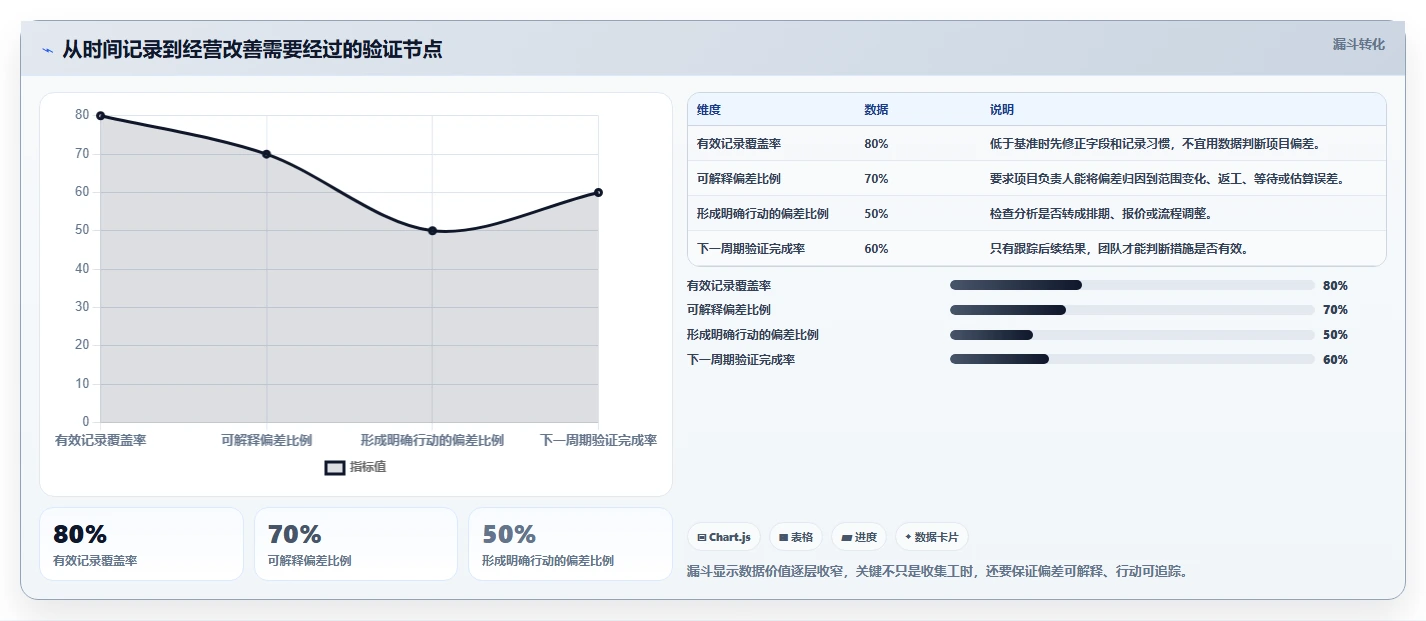Click the 80% label beside progress bar
Image resolution: width=1426 pixels, height=621 pixels.
pos(1335,285)
